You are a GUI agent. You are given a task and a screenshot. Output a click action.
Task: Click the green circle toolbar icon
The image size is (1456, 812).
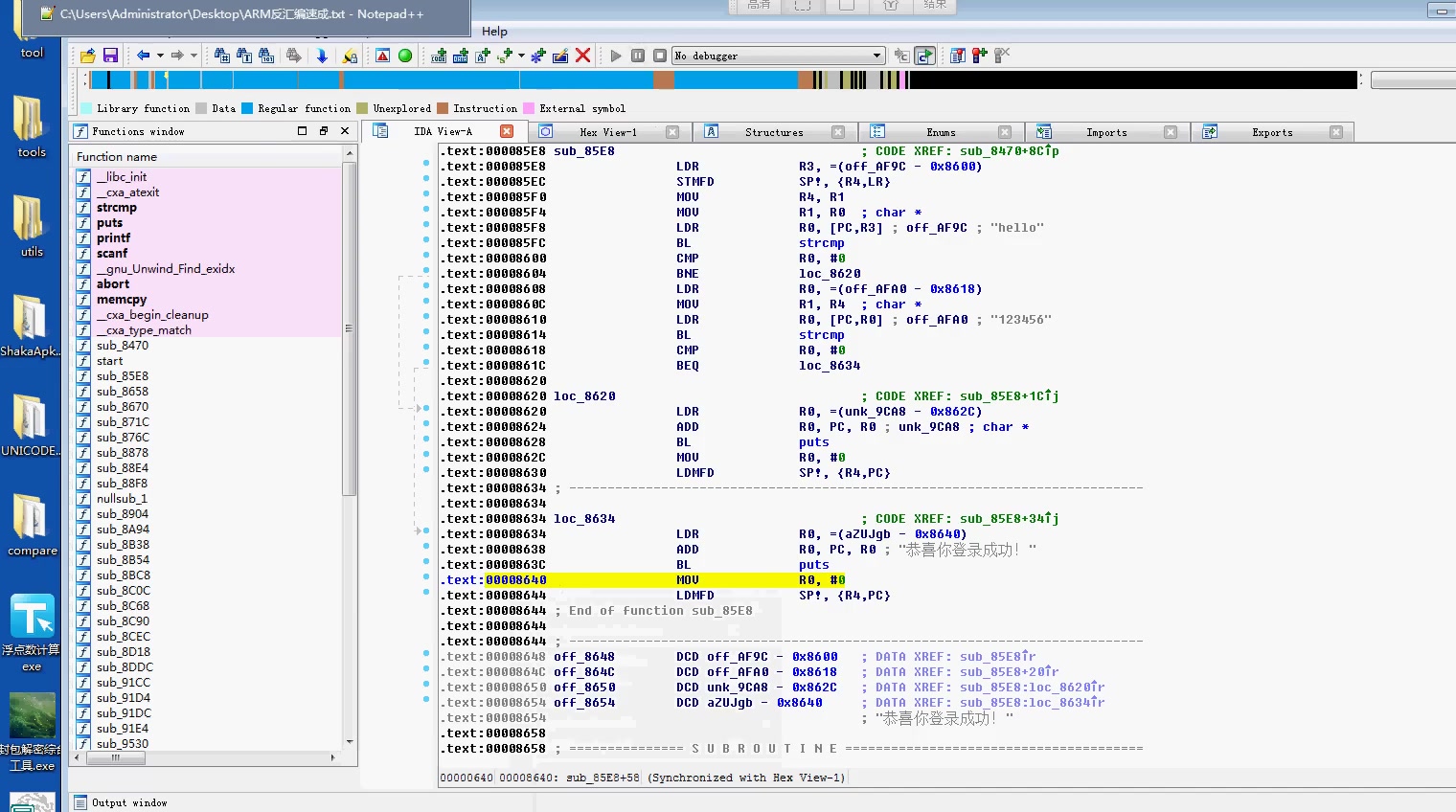pos(405,56)
